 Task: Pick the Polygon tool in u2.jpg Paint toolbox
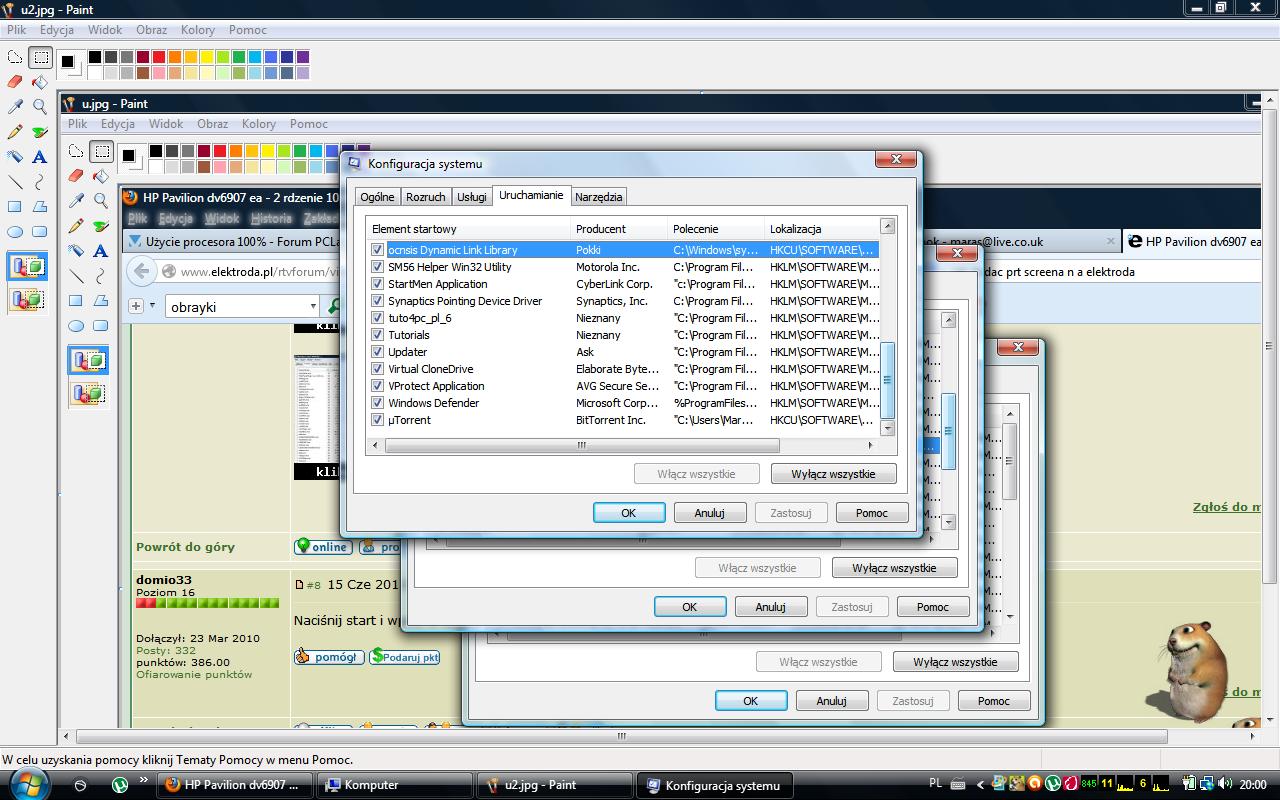coord(40,207)
